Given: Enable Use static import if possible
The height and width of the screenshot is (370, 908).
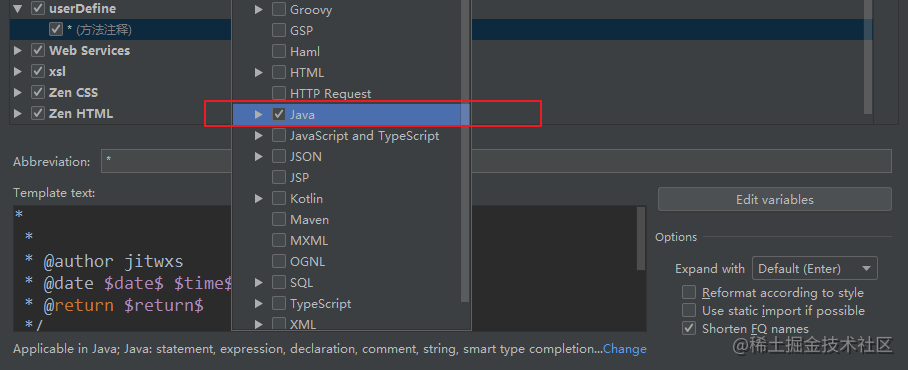Looking at the screenshot, I should (689, 310).
